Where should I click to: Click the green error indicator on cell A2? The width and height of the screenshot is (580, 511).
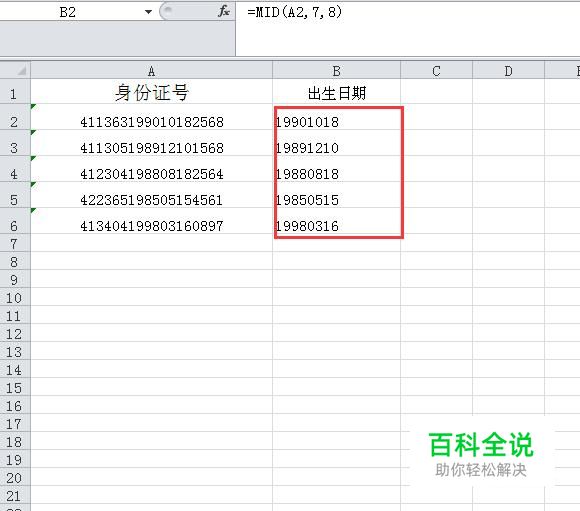pos(33,107)
